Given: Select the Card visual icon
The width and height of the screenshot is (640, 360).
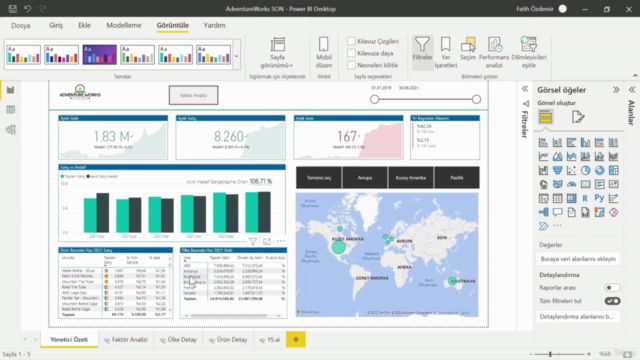Looking at the screenshot, I should tap(585, 184).
